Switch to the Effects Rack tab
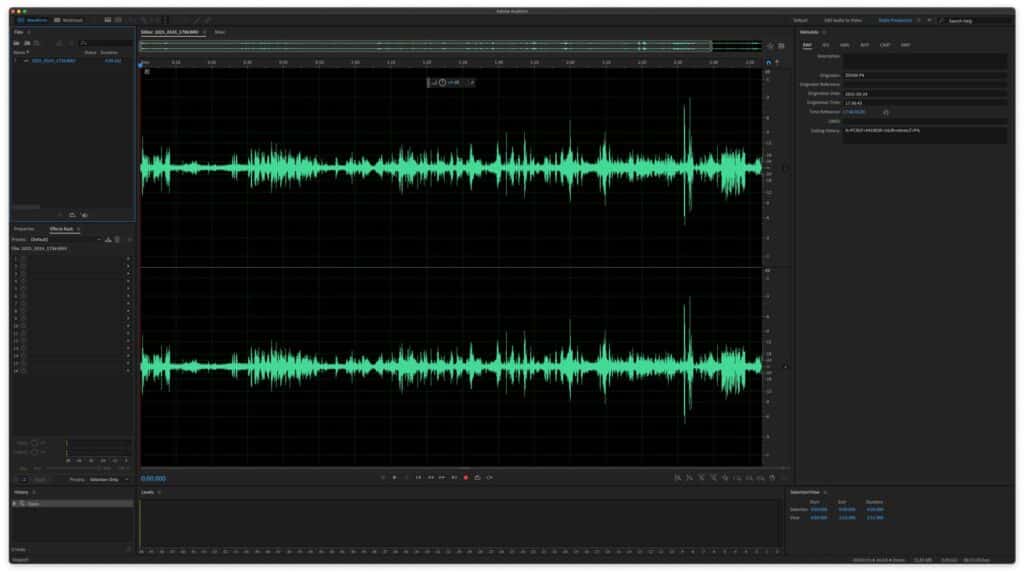Screen dimensions: 1024x574 (61, 229)
